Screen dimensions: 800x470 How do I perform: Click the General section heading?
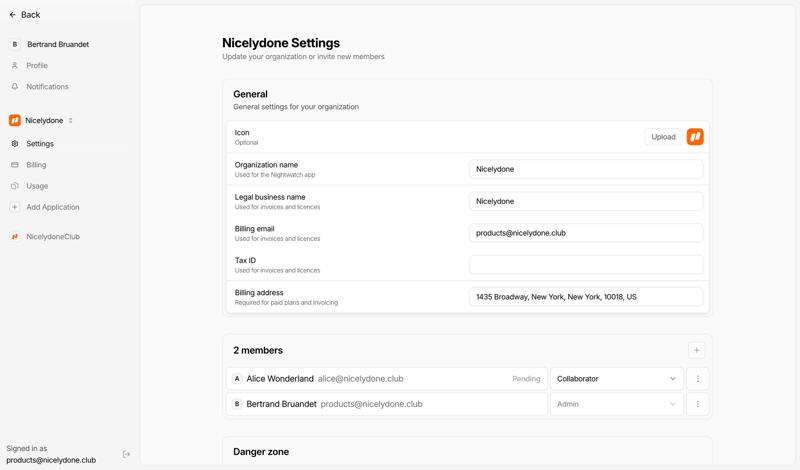250,94
